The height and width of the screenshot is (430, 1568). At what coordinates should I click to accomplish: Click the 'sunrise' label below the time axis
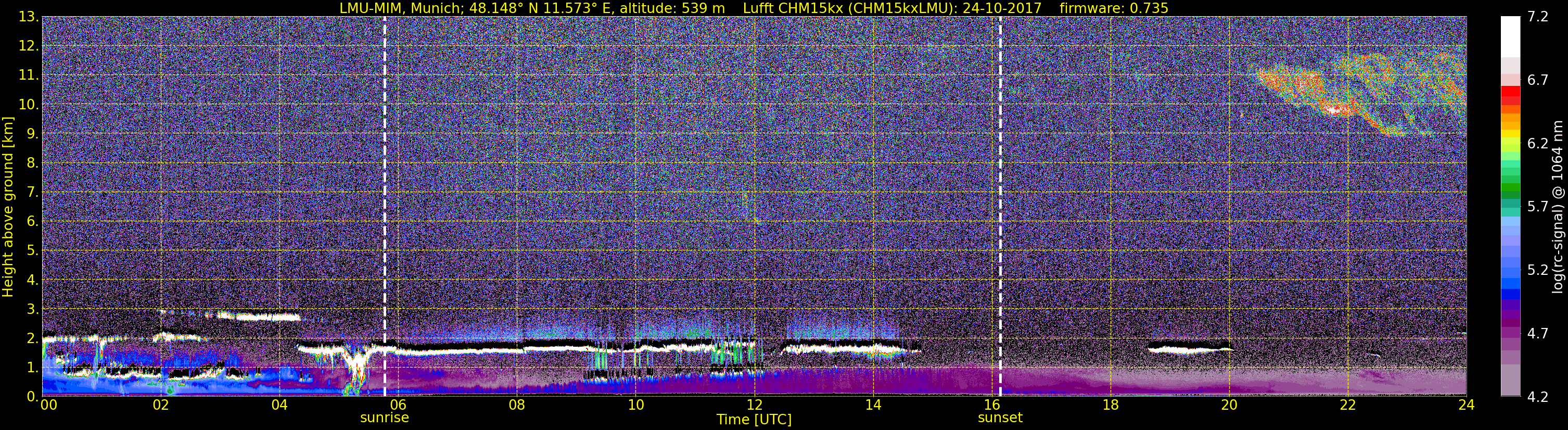tap(385, 418)
